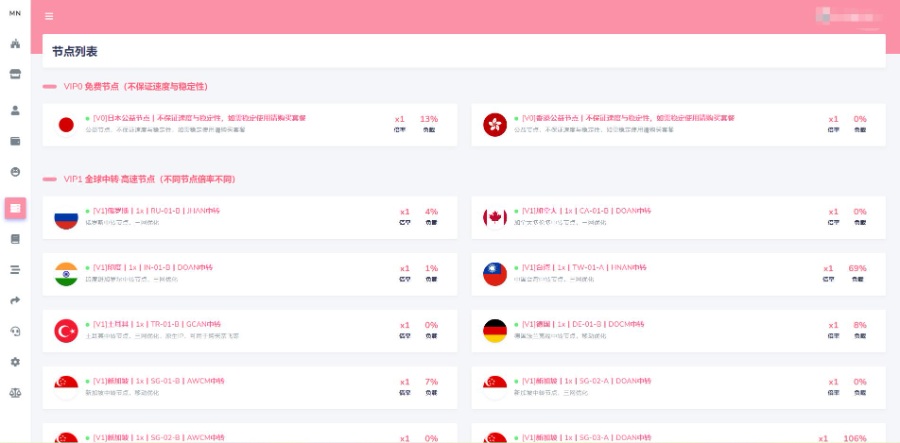Click the smiley face sidebar icon

[x=15, y=172]
